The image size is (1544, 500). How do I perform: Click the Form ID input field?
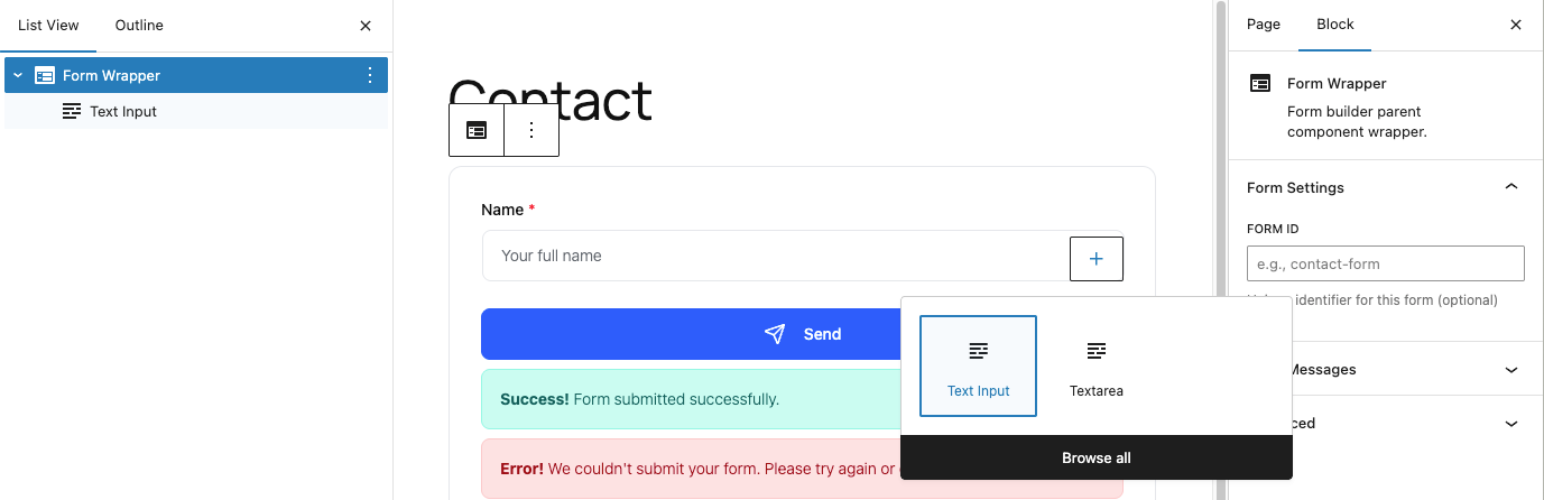tap(1385, 264)
